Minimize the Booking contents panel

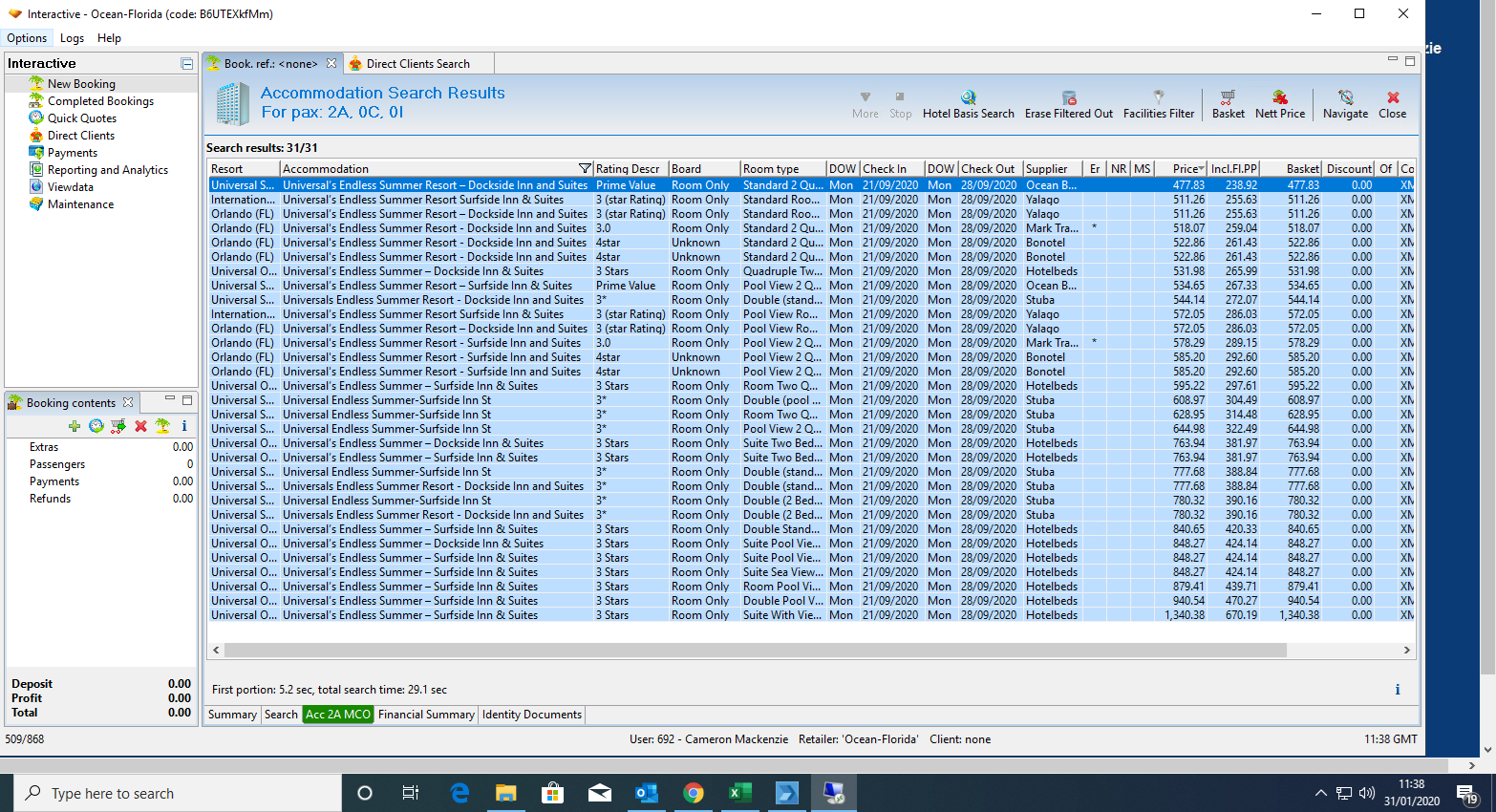170,399
